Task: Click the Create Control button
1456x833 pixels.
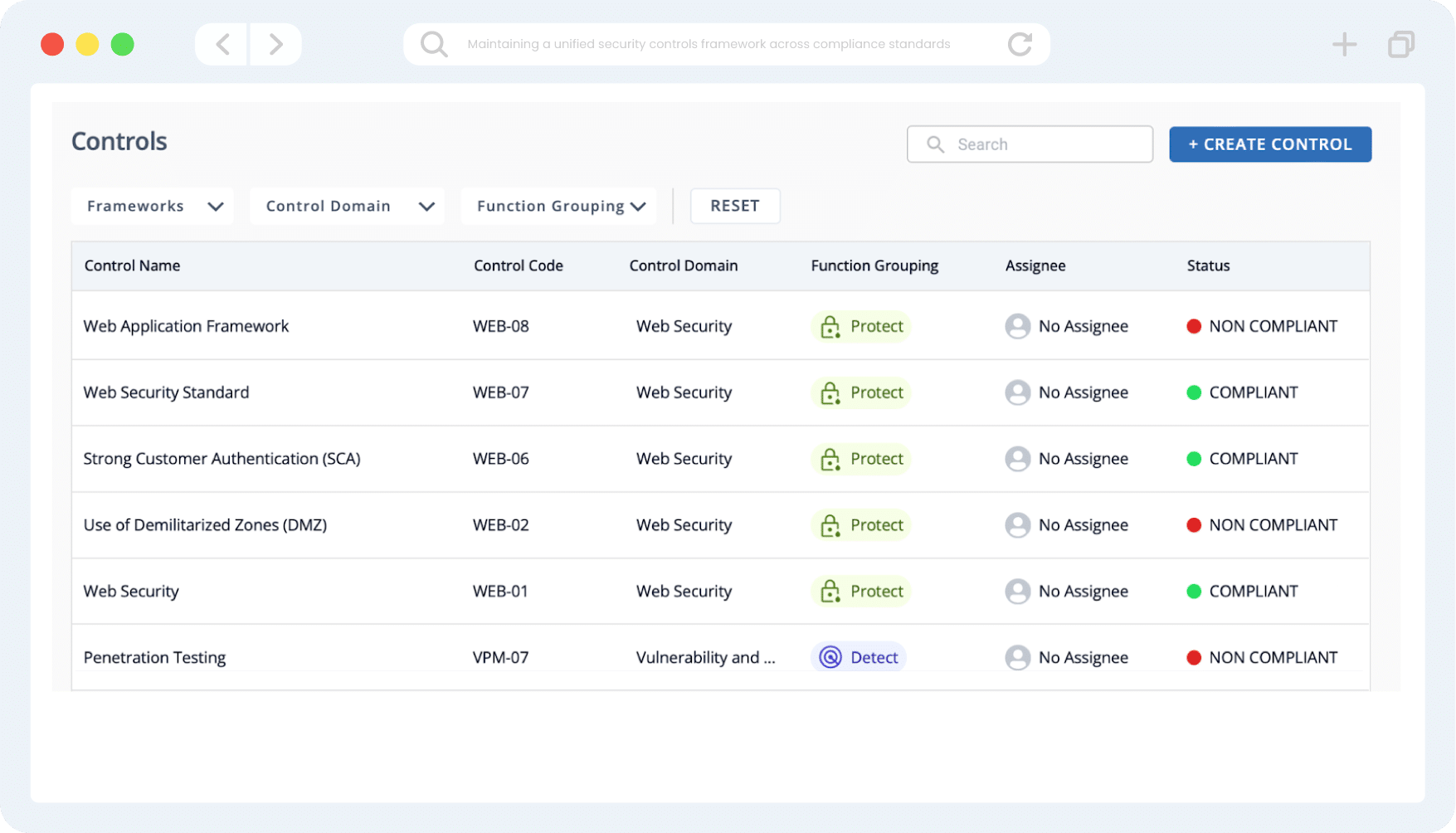Action: coord(1270,144)
